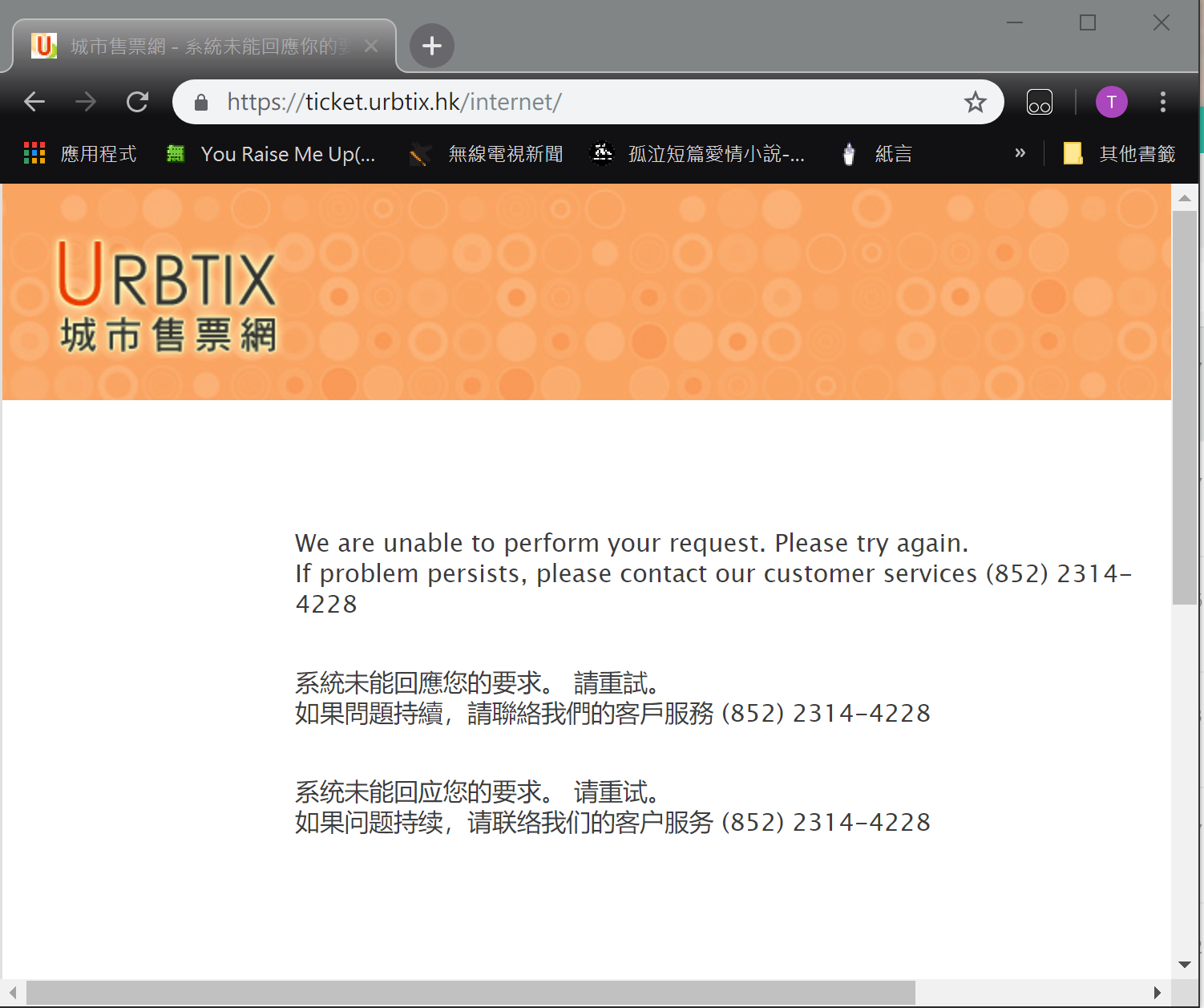Open the 紙言 bookmark
This screenshot has width=1204, height=1008.
click(x=877, y=153)
